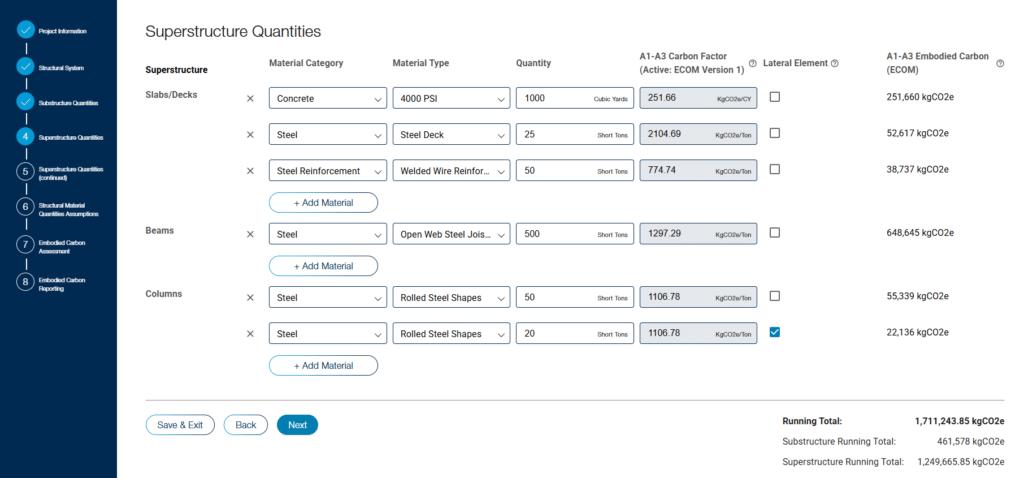Mark the Concrete slab as lateral element
This screenshot has width=1024, height=478.
click(774, 97)
